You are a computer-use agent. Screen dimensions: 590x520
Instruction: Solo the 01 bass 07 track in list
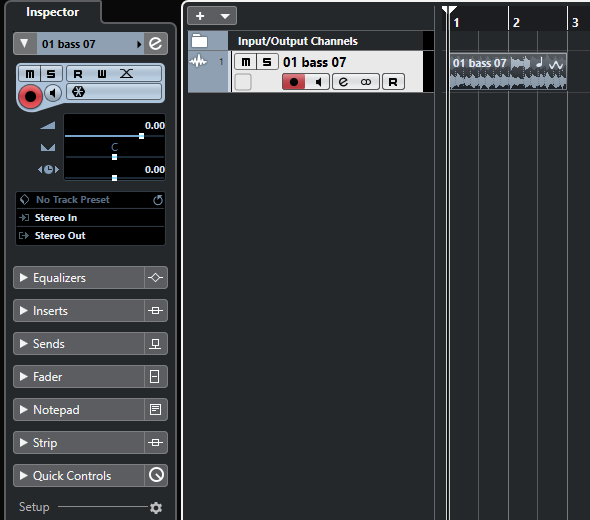[267, 62]
